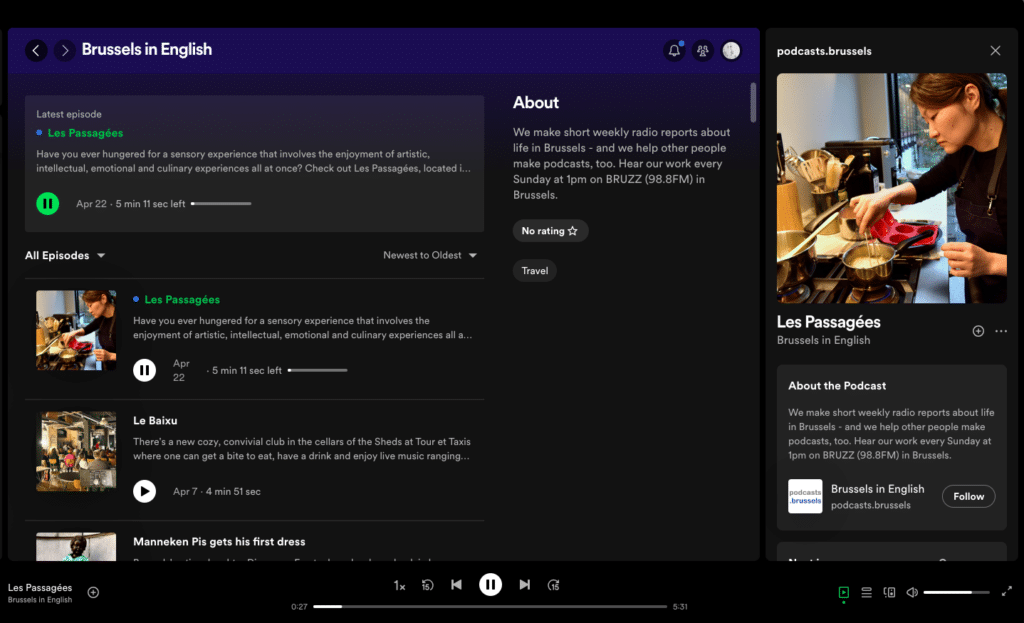Click the total duration 5:31
The height and width of the screenshot is (623, 1024).
click(680, 607)
